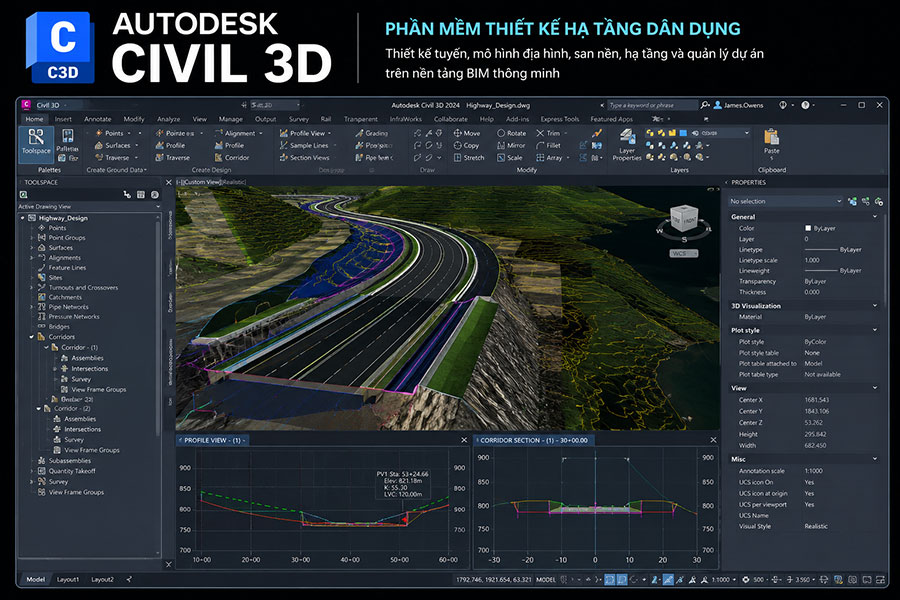Select the Rotate tool

tap(511, 133)
